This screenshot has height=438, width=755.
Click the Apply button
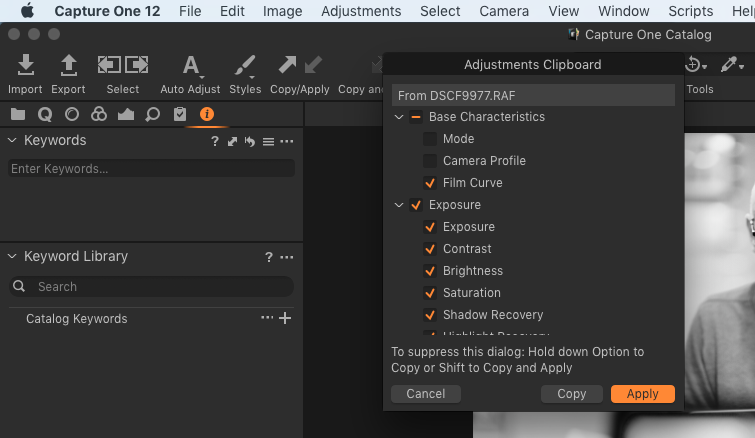coord(642,394)
